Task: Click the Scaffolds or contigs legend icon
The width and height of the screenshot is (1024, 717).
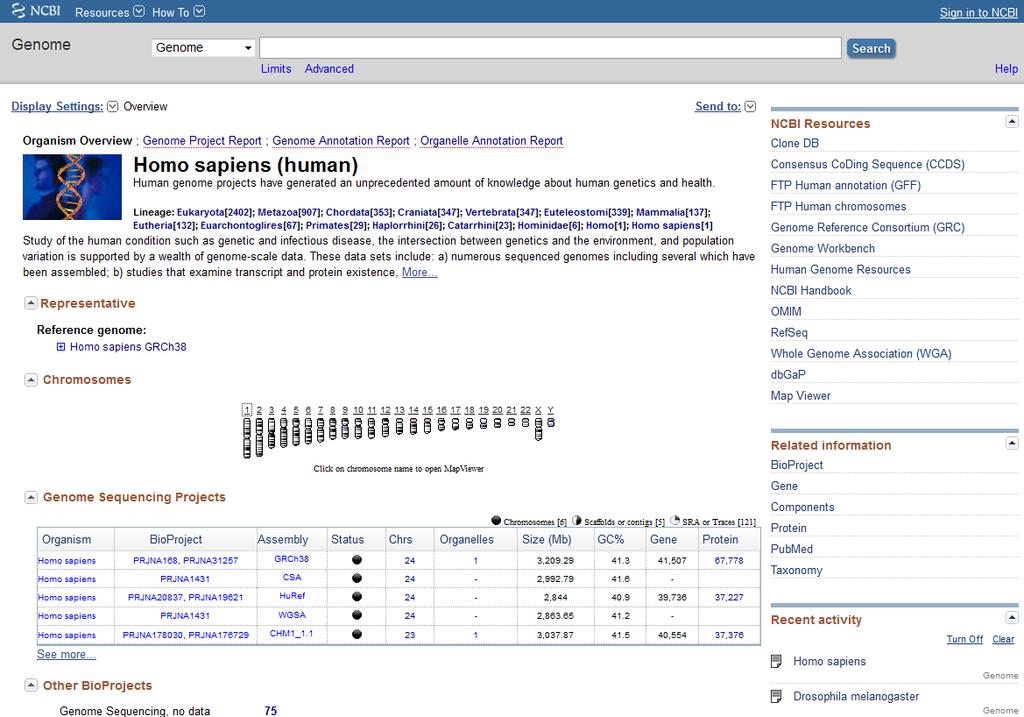Action: pos(577,520)
